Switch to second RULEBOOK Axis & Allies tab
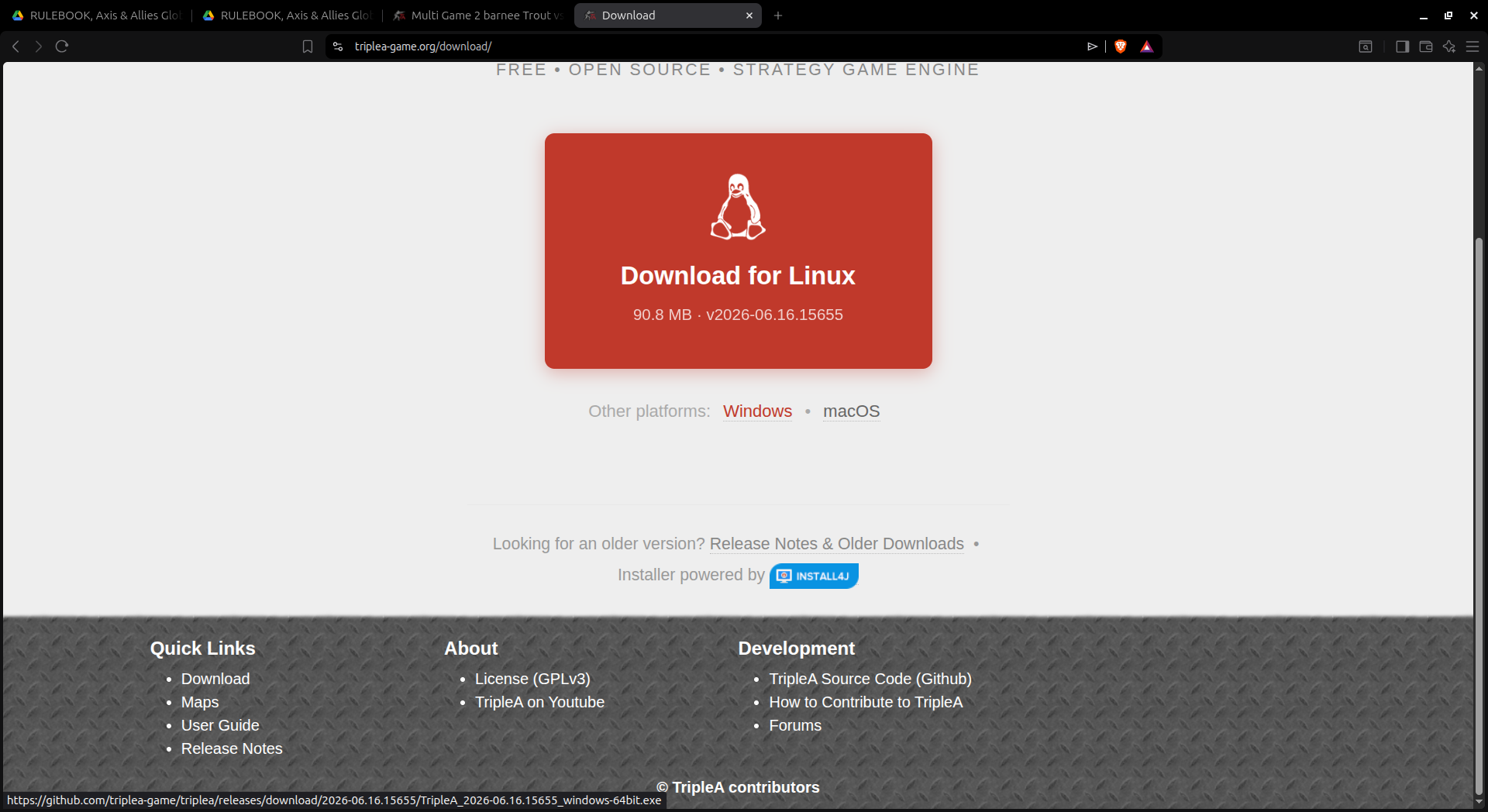Image resolution: width=1488 pixels, height=812 pixels. [288, 15]
